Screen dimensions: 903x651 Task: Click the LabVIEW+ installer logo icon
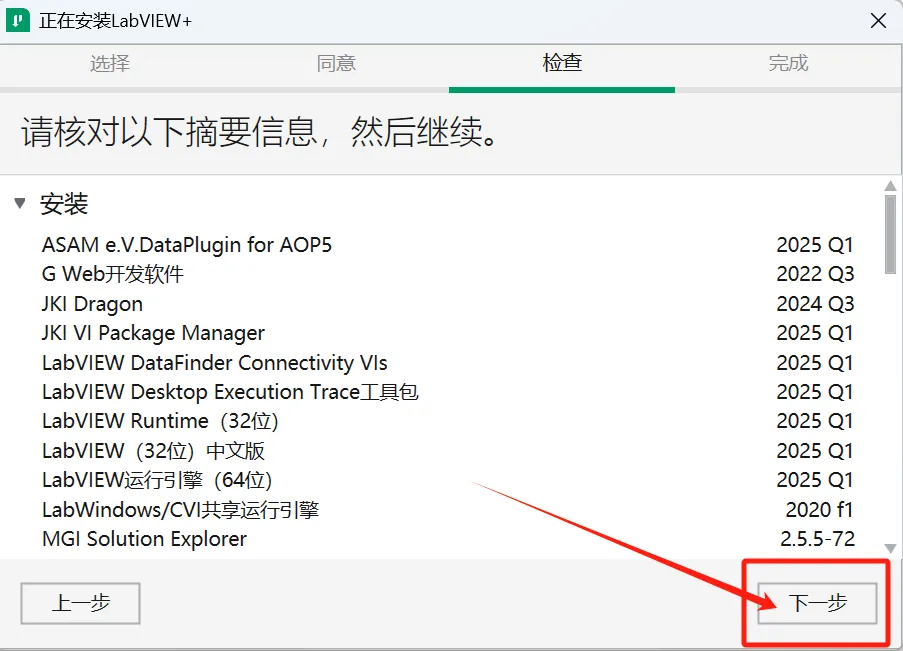tap(17, 21)
